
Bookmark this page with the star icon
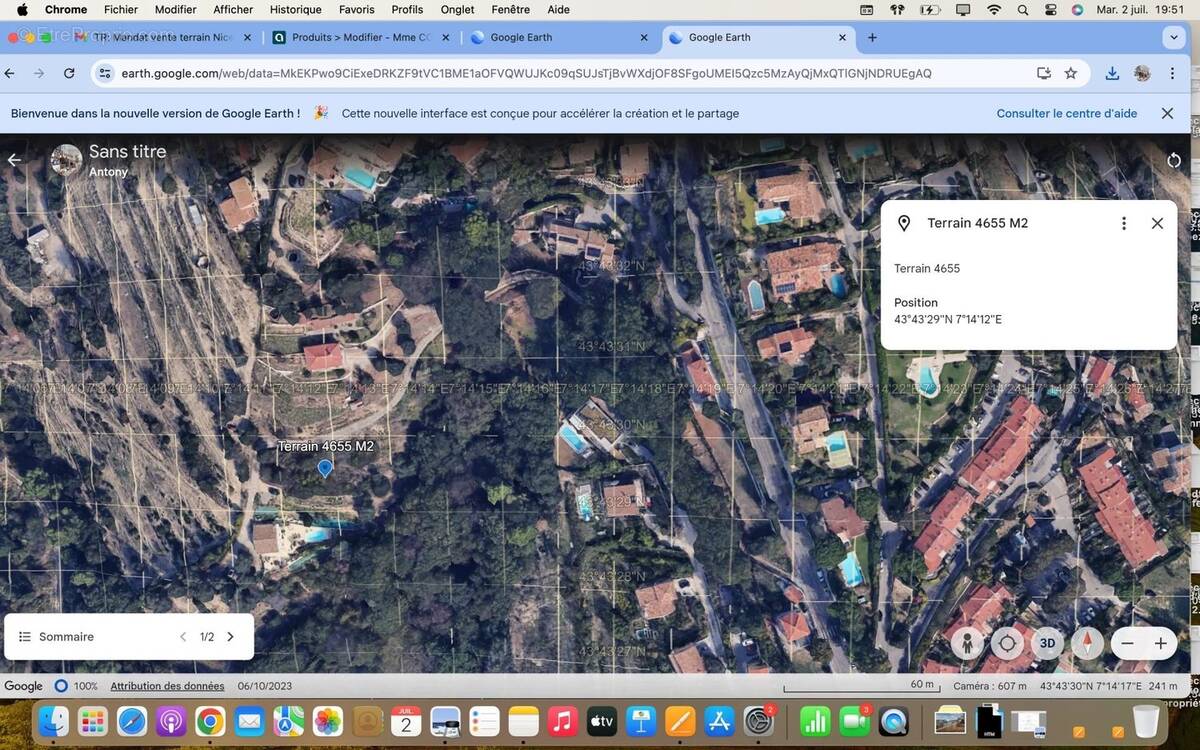(1071, 73)
